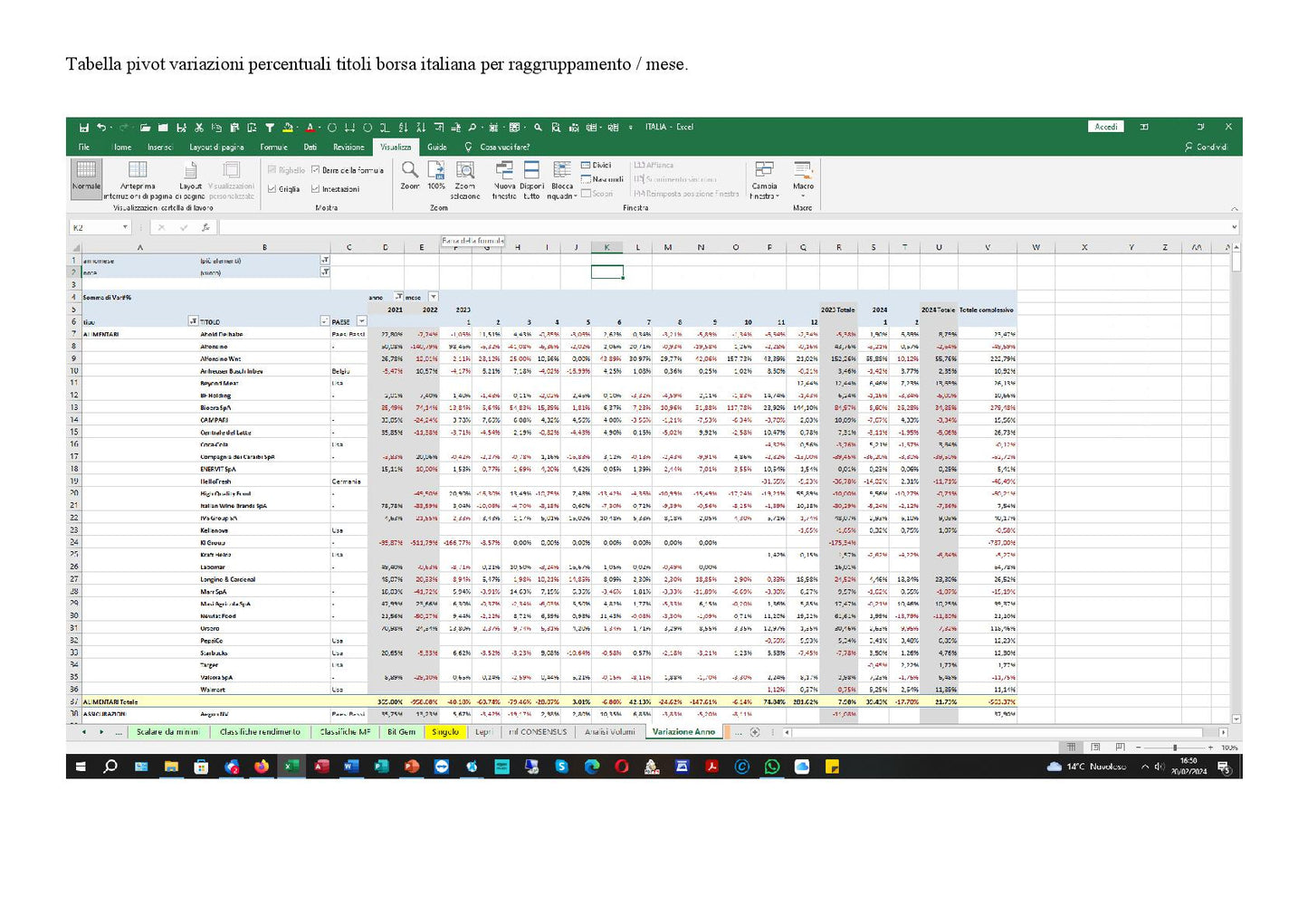Click Nascondi window button
Screen dimensions: 1308x924
point(602,179)
